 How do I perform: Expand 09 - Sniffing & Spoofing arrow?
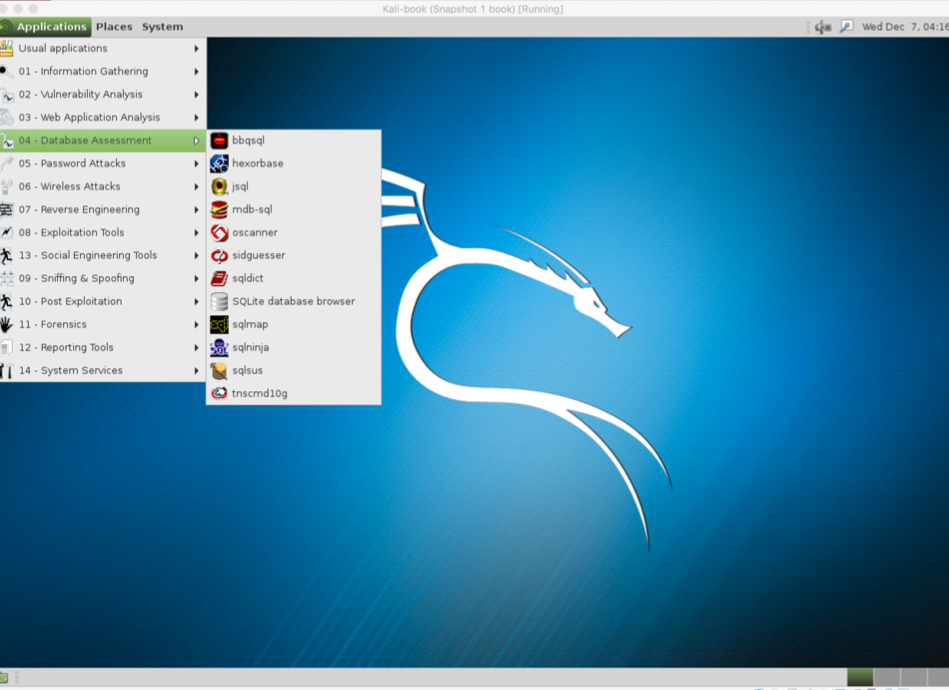pyautogui.click(x=196, y=278)
